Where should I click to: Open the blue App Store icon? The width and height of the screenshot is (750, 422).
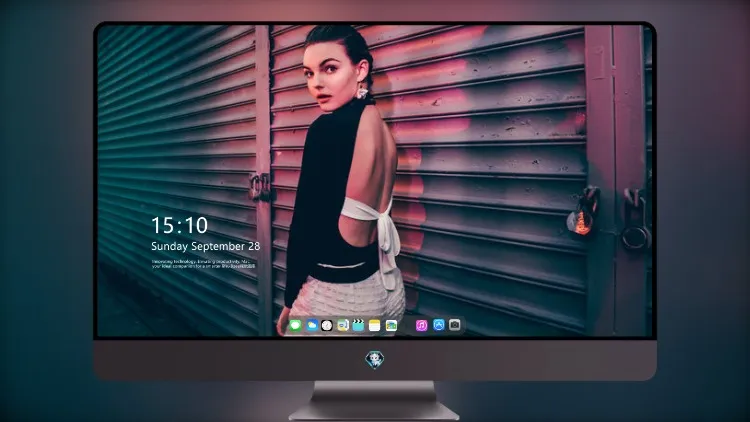(439, 325)
